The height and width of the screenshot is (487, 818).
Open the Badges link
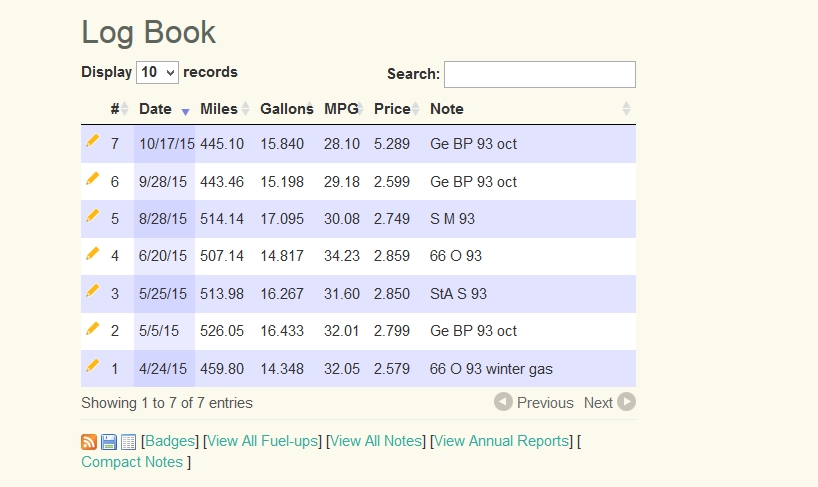(x=170, y=441)
